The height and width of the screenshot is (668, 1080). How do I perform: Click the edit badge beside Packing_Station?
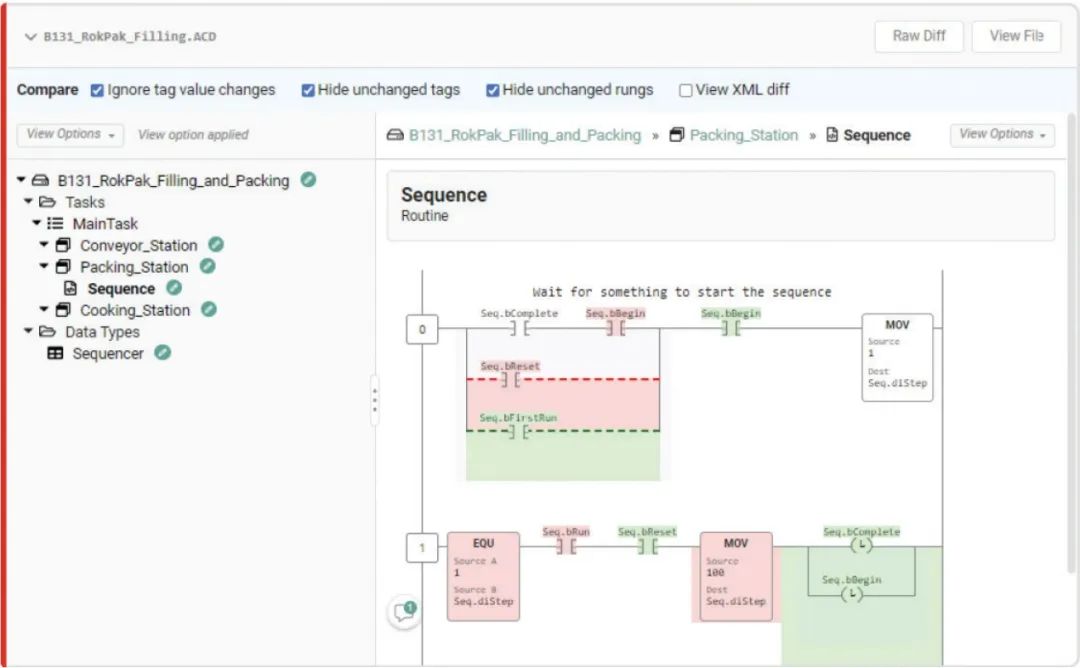(x=207, y=267)
